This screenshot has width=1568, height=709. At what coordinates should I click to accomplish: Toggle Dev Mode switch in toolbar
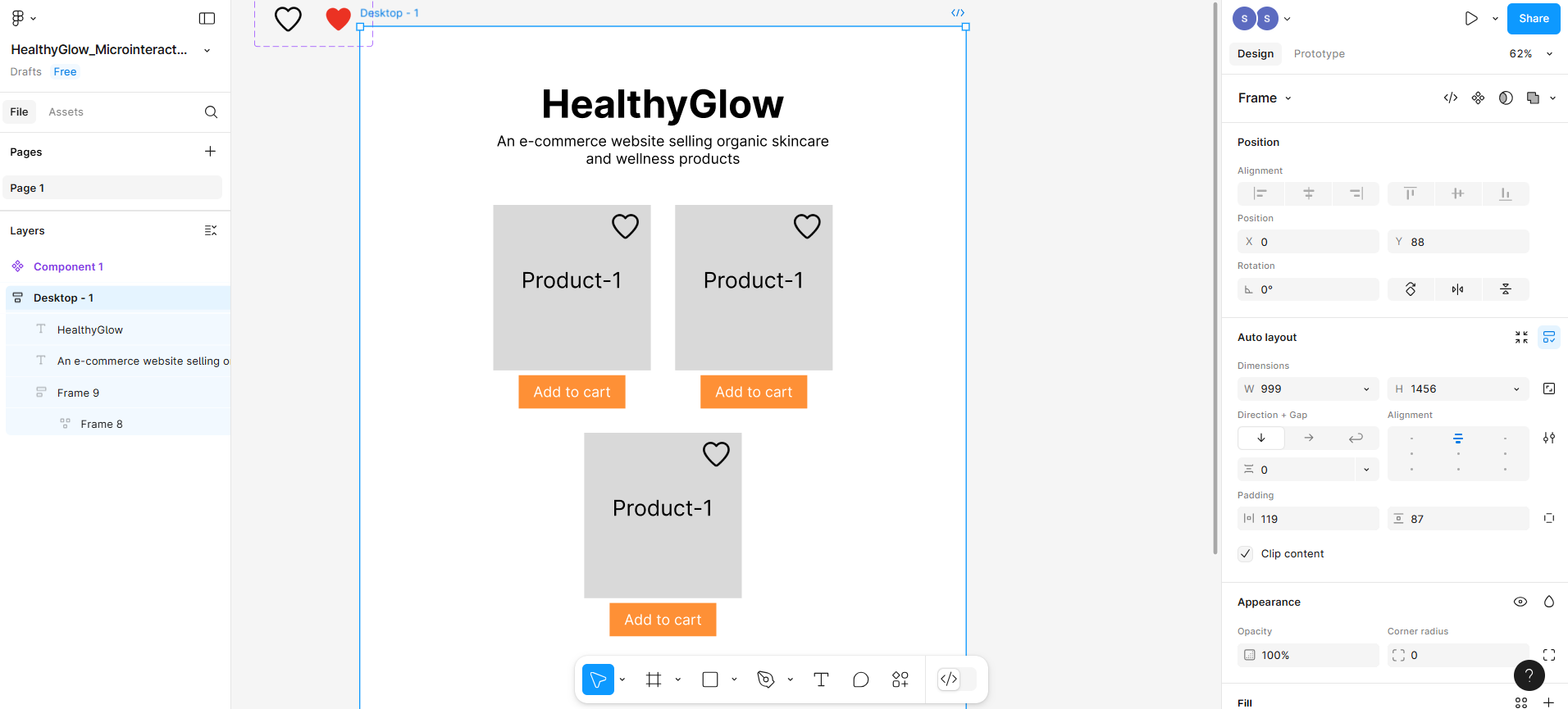956,679
